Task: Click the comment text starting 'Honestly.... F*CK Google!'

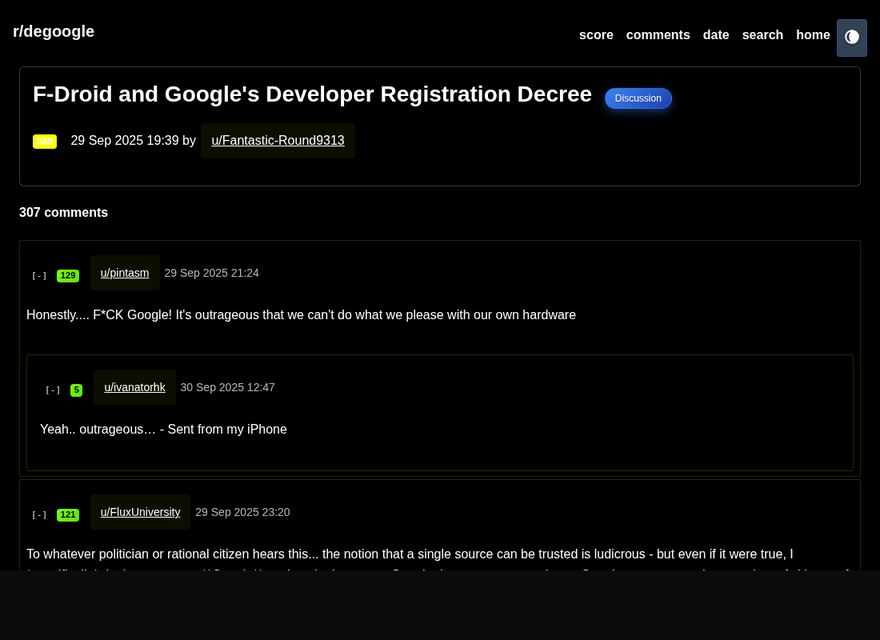Action: pyautogui.click(x=301, y=315)
